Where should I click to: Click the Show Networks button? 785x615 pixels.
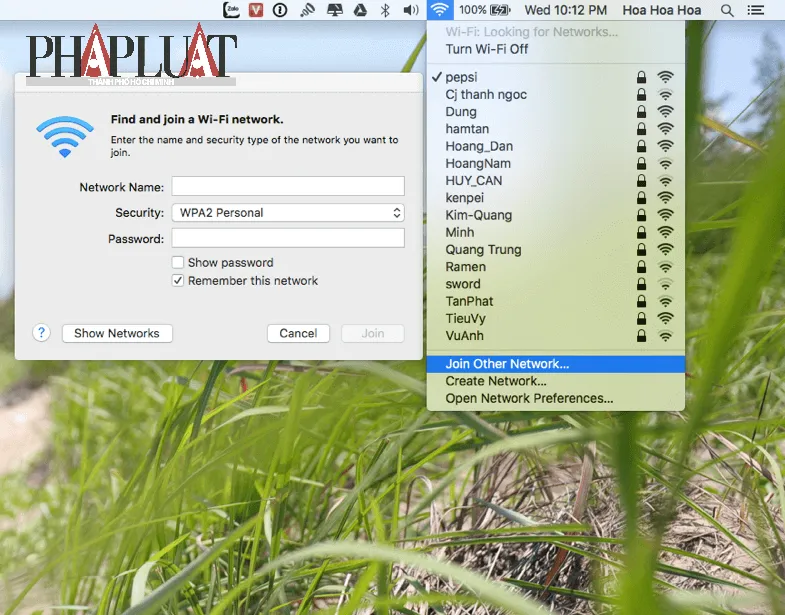coord(117,333)
